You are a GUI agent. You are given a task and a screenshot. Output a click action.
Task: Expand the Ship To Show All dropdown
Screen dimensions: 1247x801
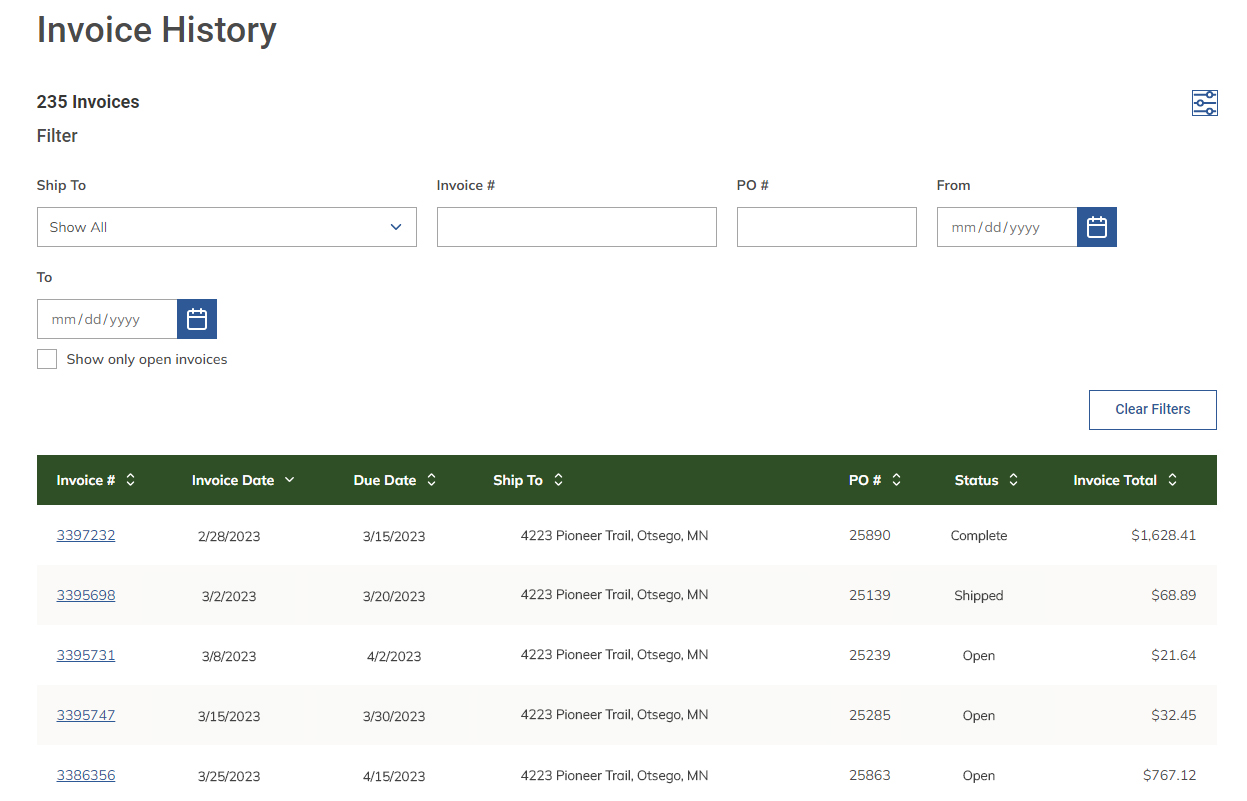coord(226,227)
